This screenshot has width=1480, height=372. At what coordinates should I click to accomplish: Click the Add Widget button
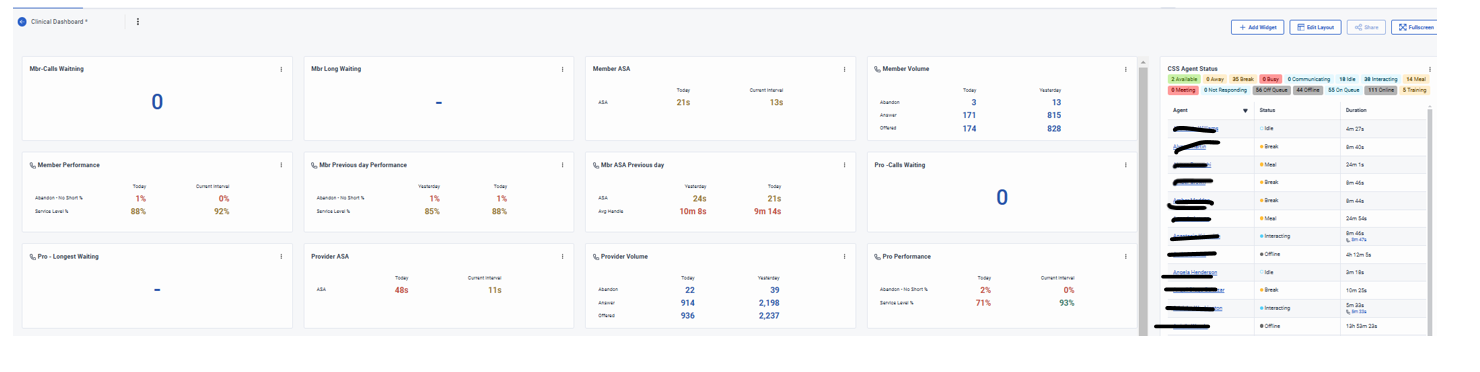click(1257, 27)
